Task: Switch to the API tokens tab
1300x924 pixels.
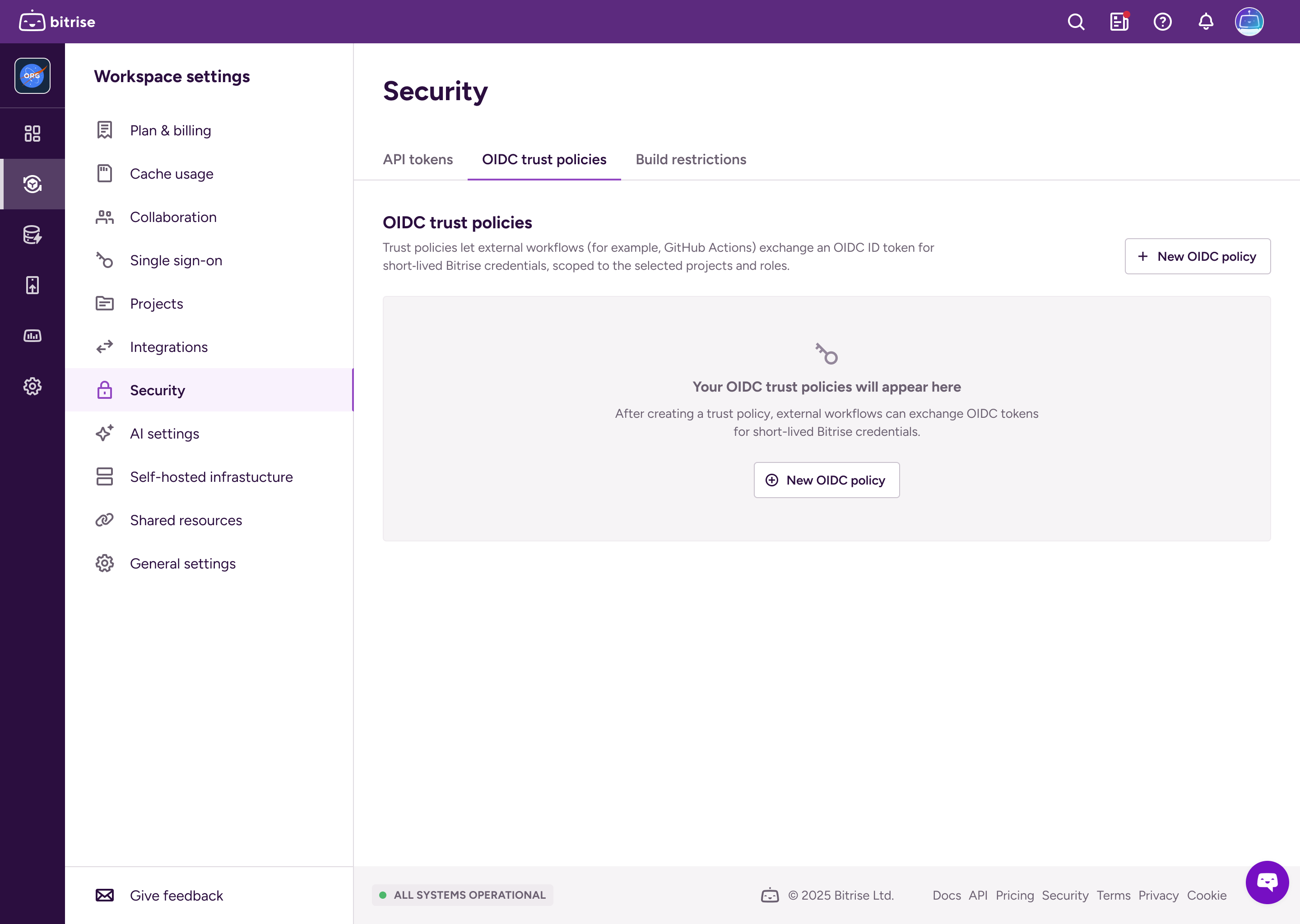Action: pos(418,160)
